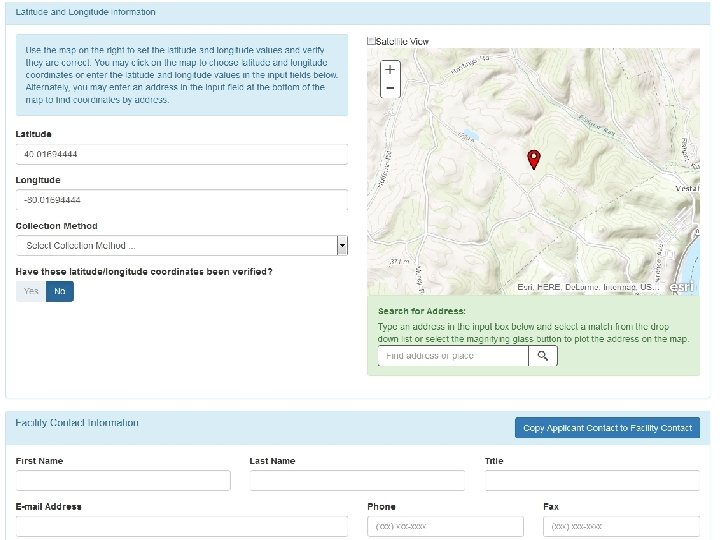Click the Longitude input field
Viewport: 720px width, 540px height.
pyautogui.click(x=181, y=200)
